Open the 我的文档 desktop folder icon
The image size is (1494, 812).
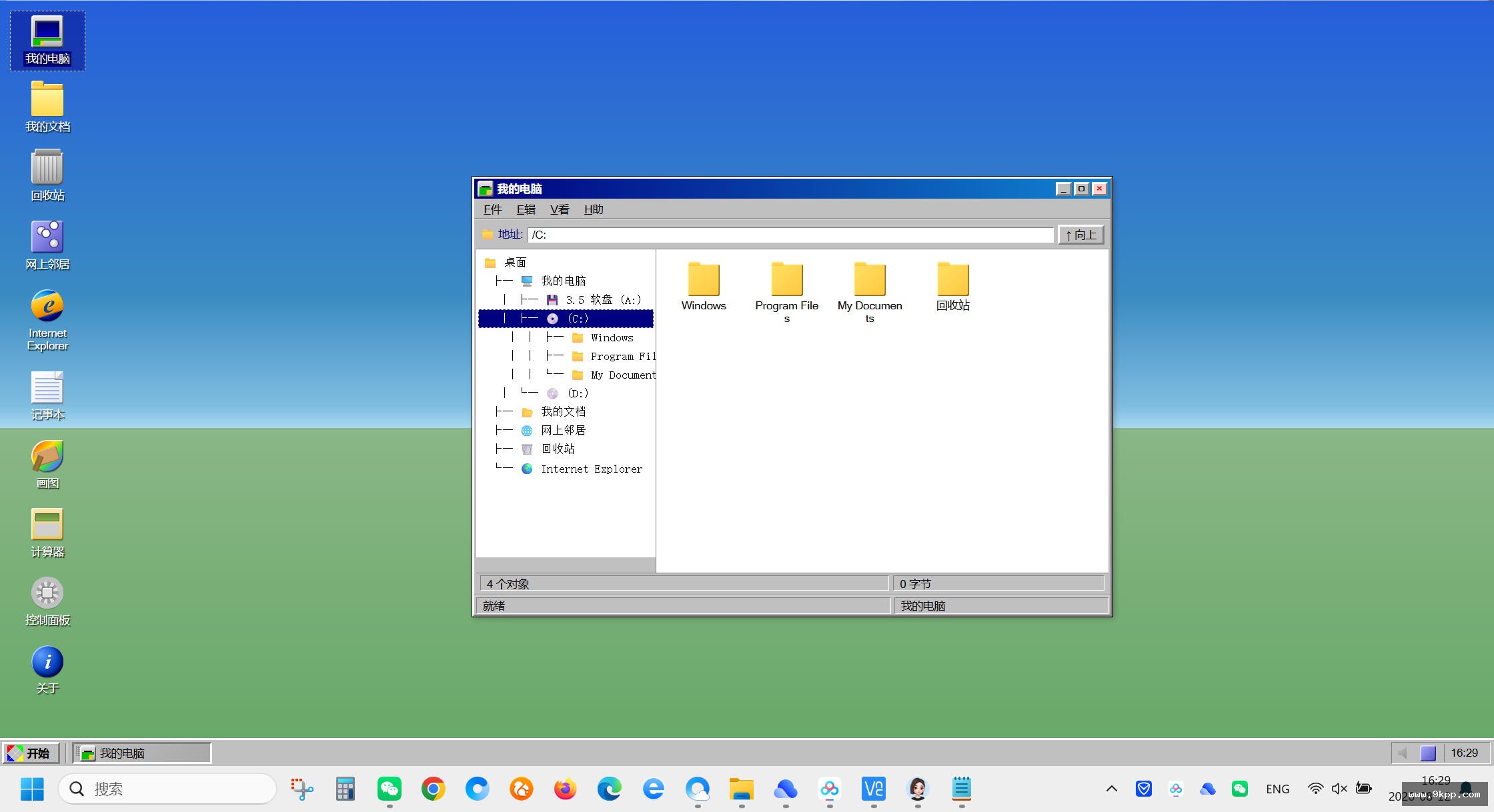tap(47, 107)
